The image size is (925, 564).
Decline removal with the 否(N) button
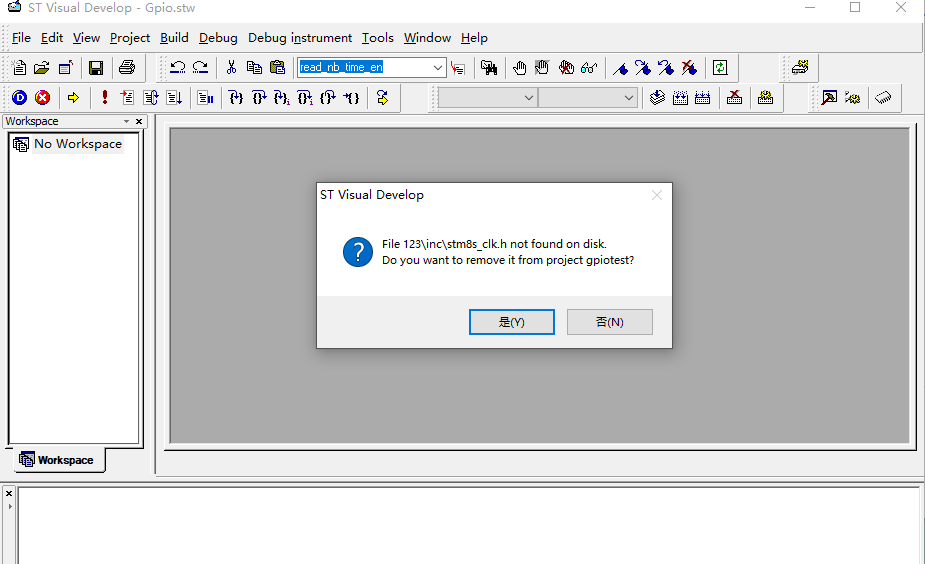609,322
